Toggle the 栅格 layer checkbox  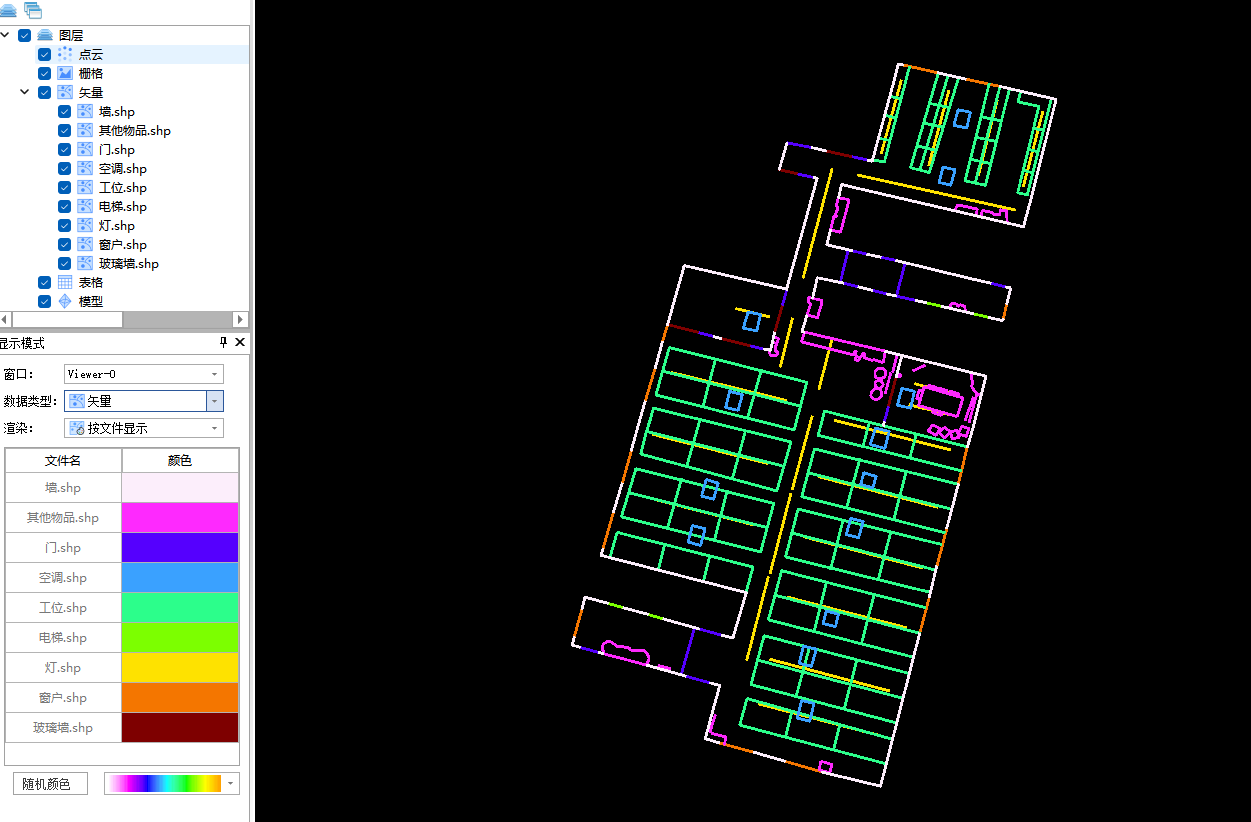coord(45,73)
